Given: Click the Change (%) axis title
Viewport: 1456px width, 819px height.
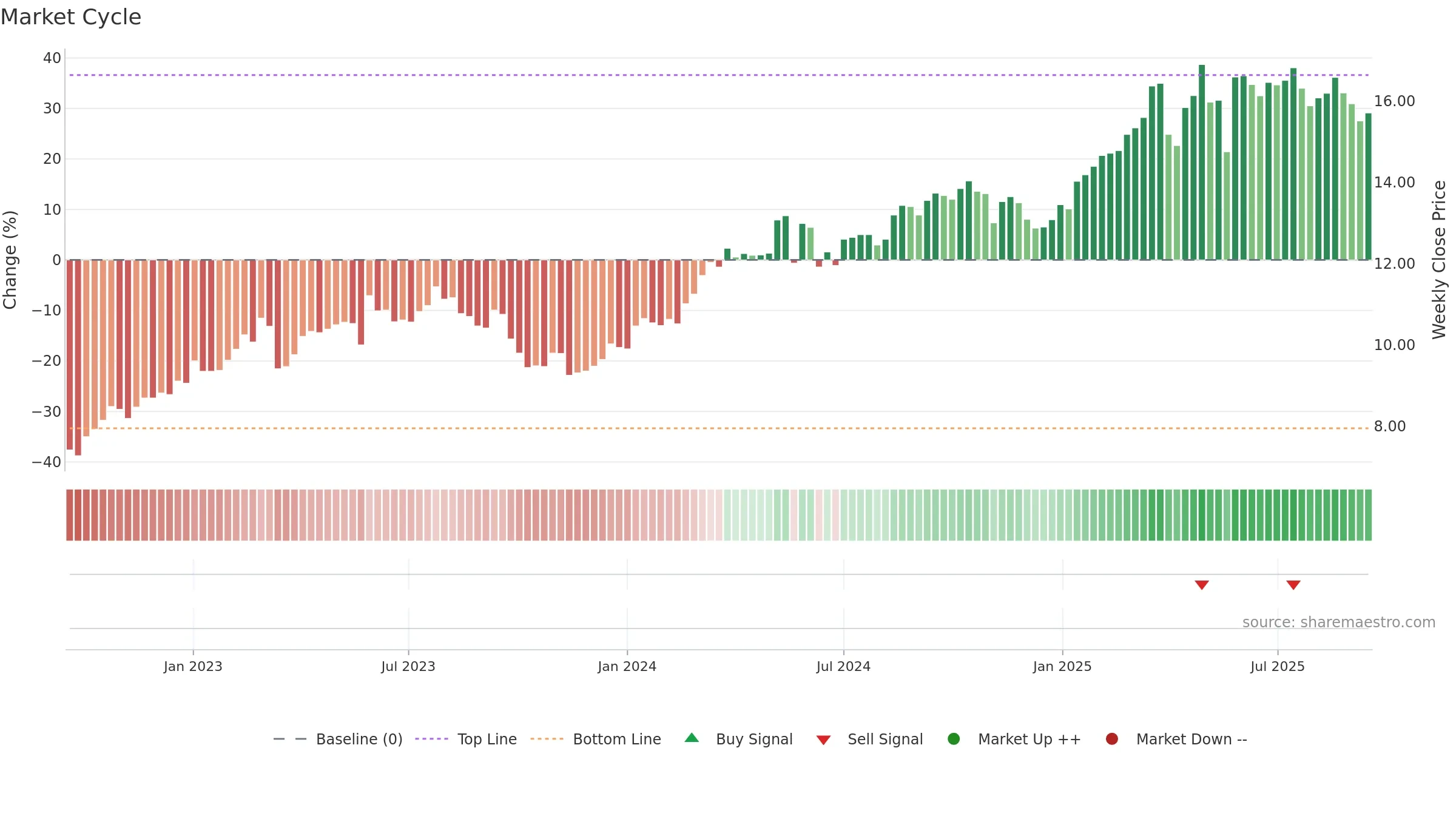Looking at the screenshot, I should (x=10, y=260).
